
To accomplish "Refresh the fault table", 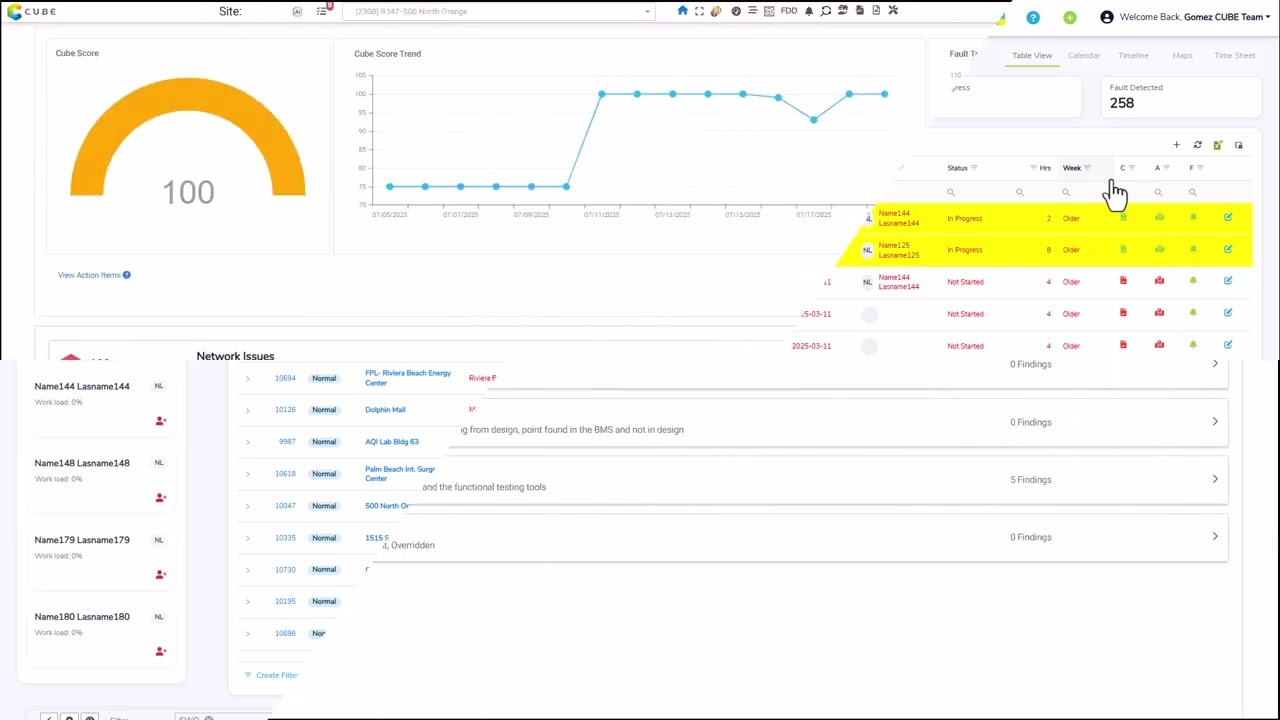I will (x=1197, y=145).
